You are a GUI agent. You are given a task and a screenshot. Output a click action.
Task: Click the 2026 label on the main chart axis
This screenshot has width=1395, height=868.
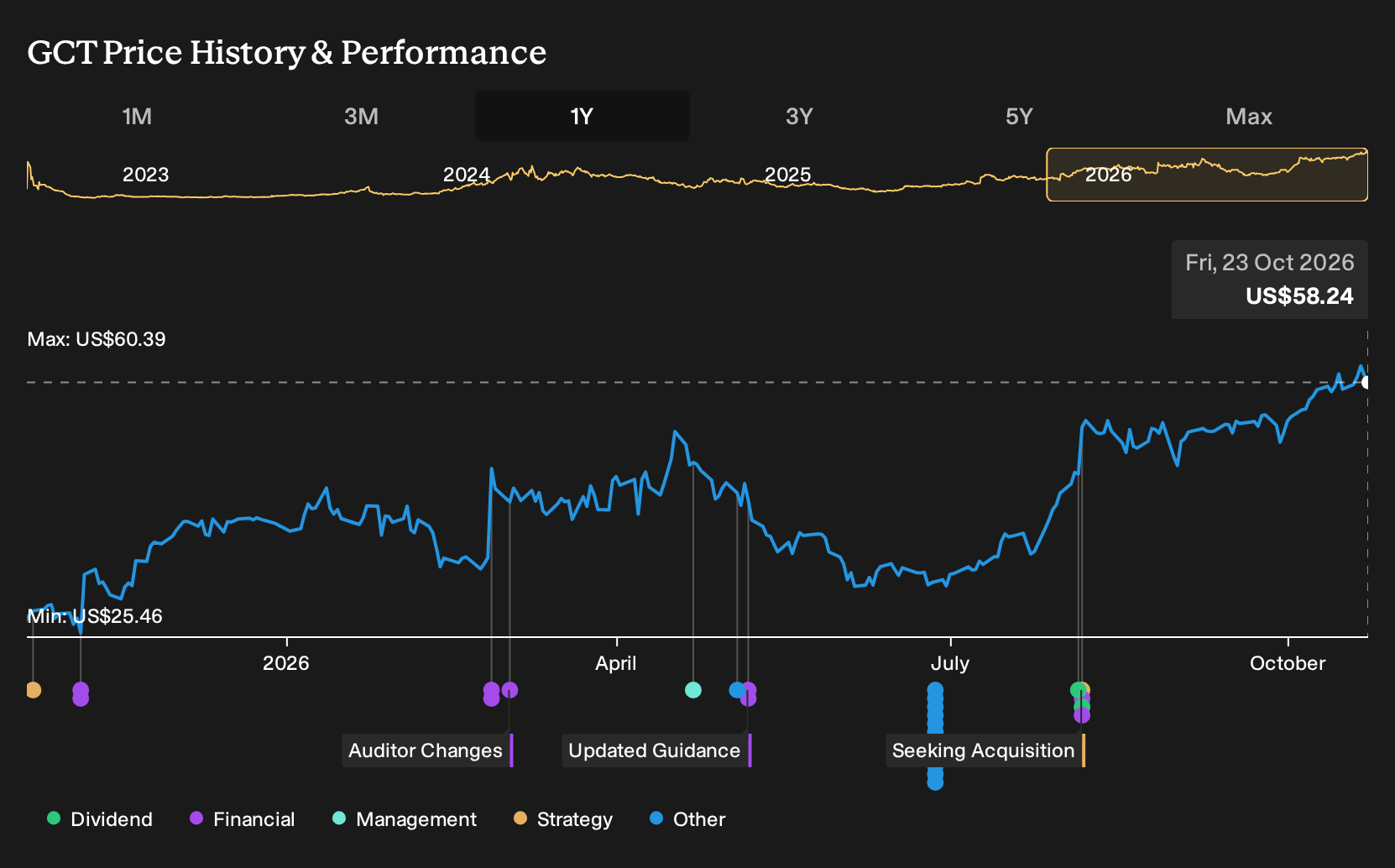click(286, 663)
